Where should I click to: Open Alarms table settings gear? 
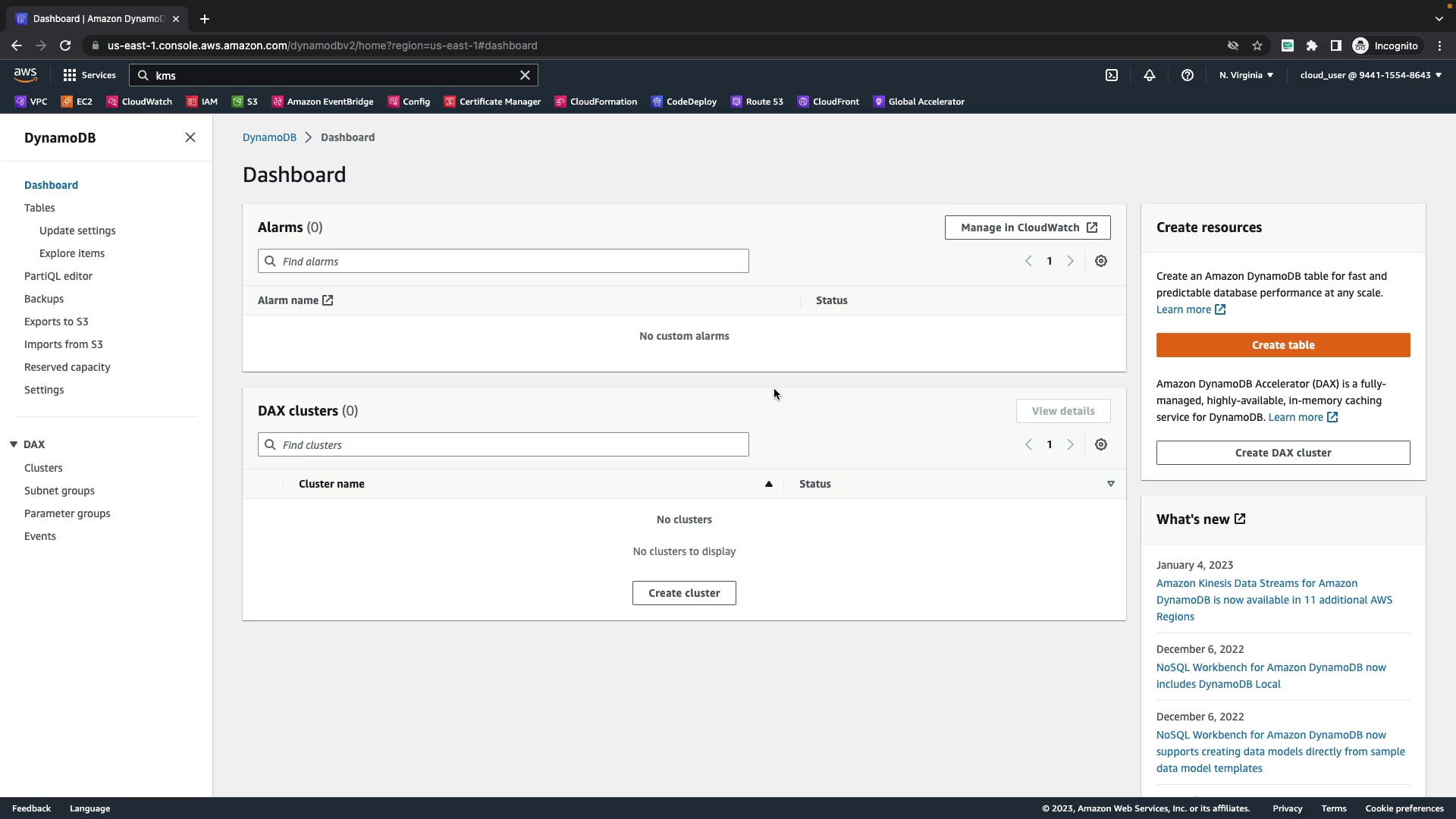1101,261
